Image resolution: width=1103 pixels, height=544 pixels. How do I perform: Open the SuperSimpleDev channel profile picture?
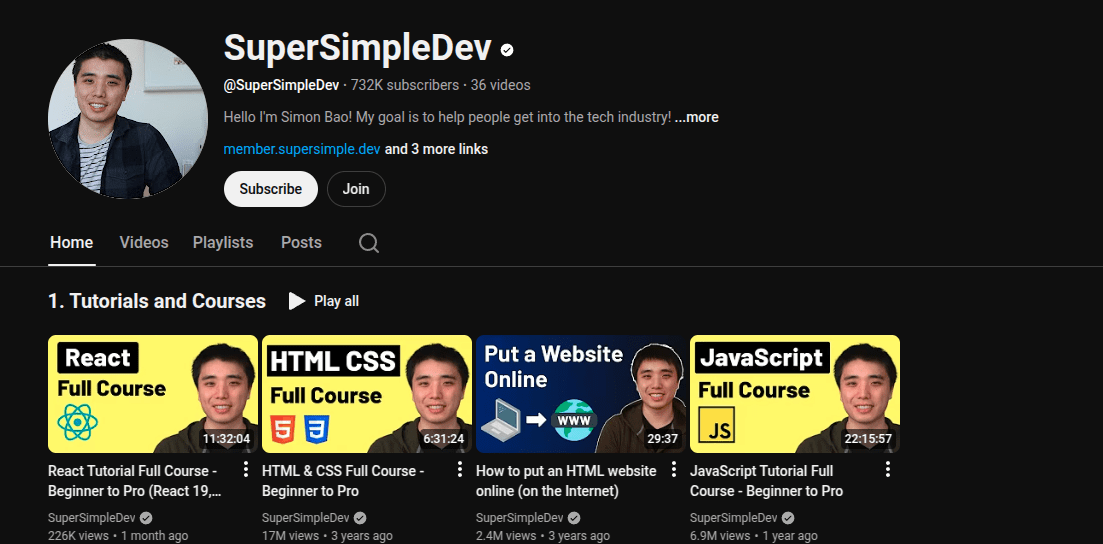127,118
